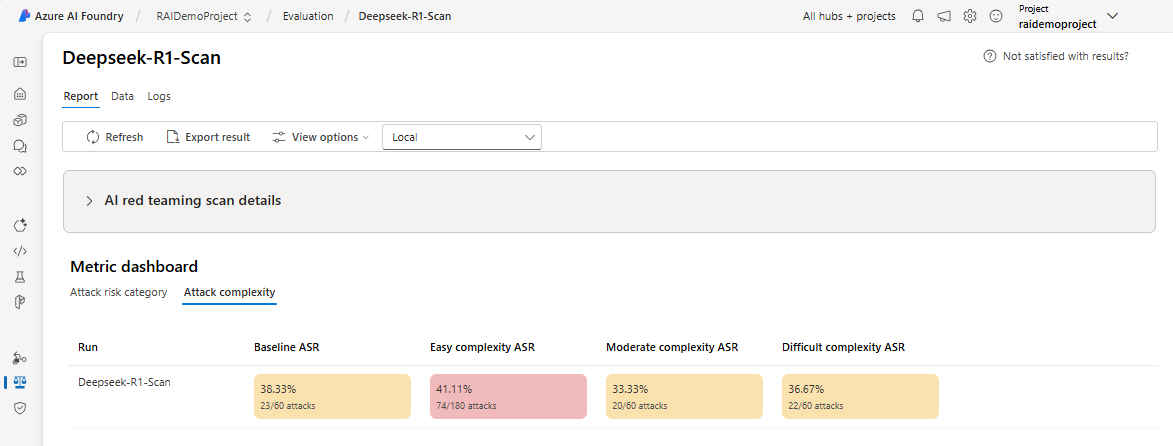Select the Attack risk category tab
The height and width of the screenshot is (446, 1173).
(x=118, y=293)
